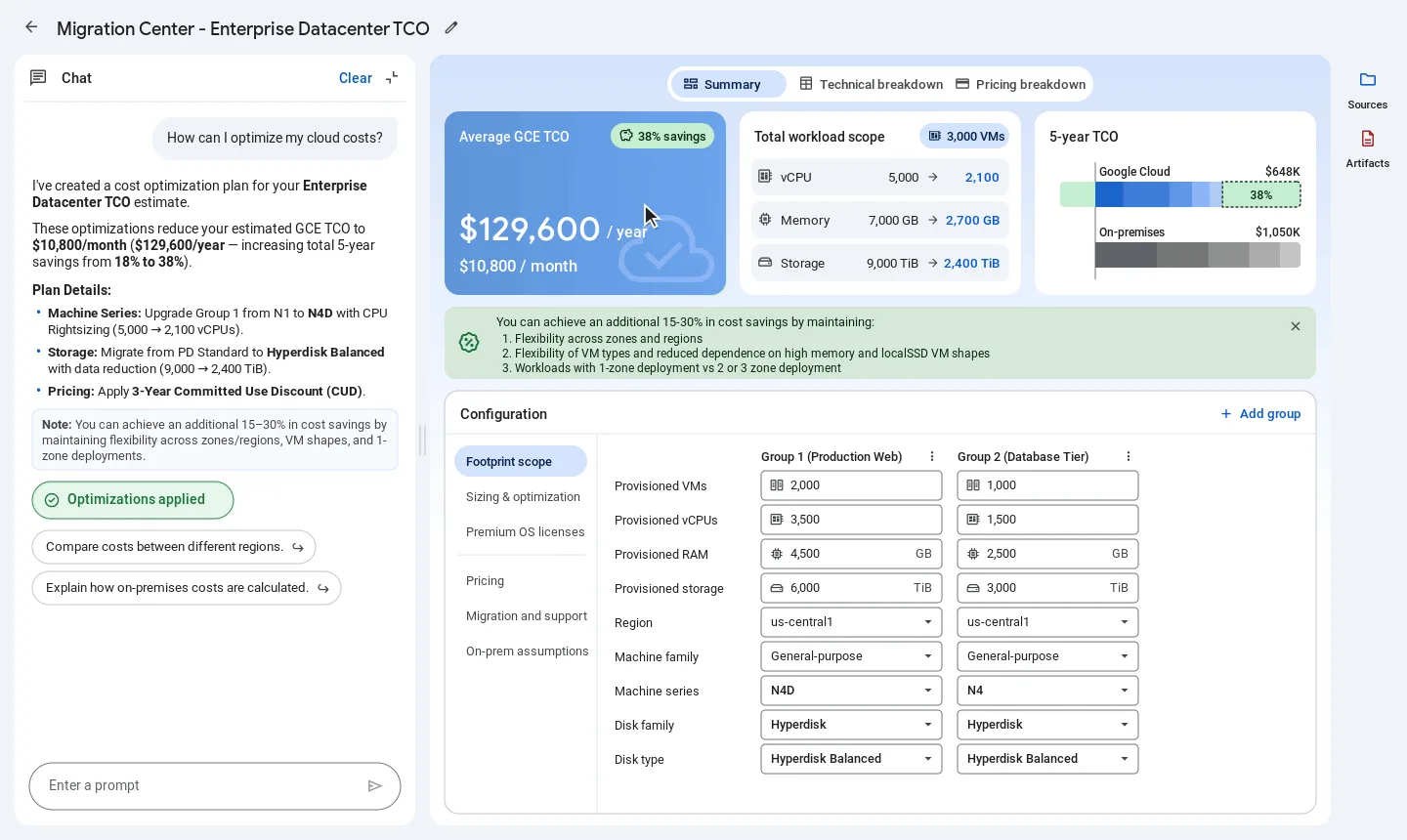Add a new configuration group
Viewport: 1407px width, 840px height.
[1260, 413]
